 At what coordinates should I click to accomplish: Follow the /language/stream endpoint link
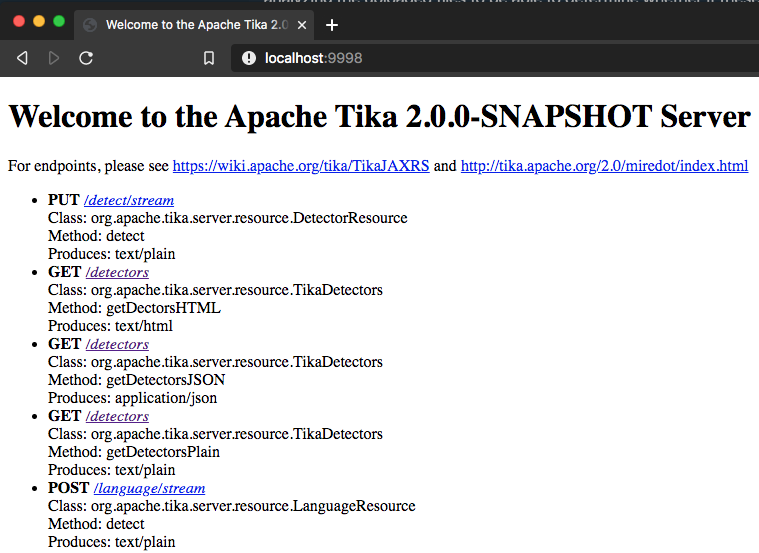pos(149,488)
